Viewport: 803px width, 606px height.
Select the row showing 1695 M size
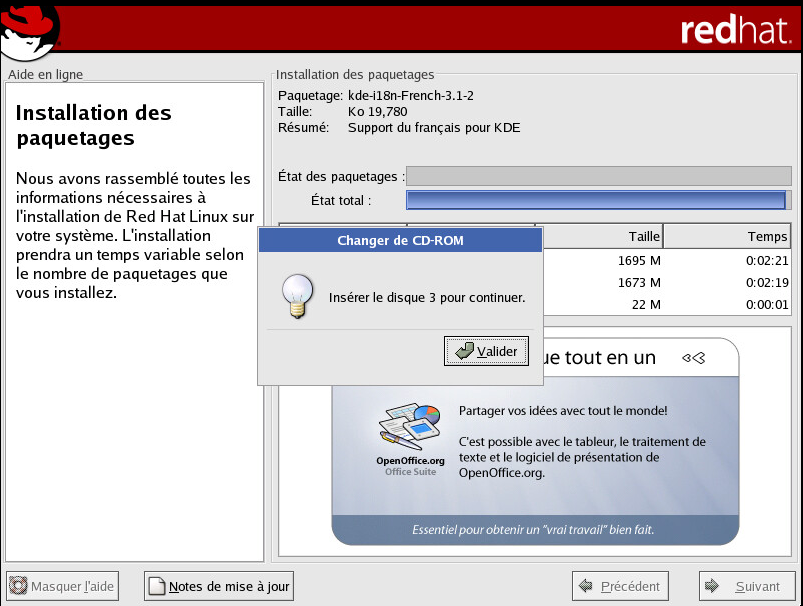[665, 261]
